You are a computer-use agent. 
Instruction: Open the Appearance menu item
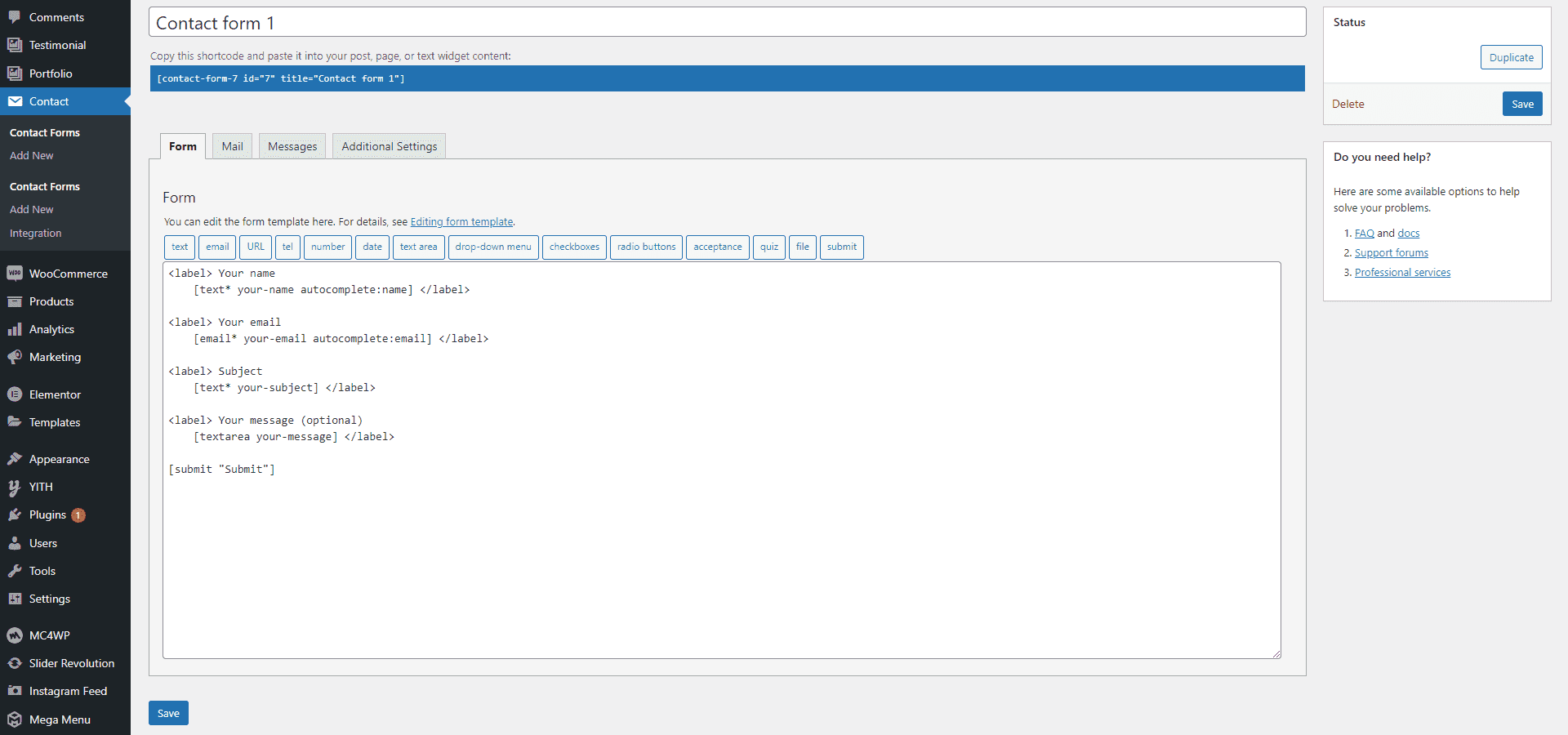[x=65, y=459]
